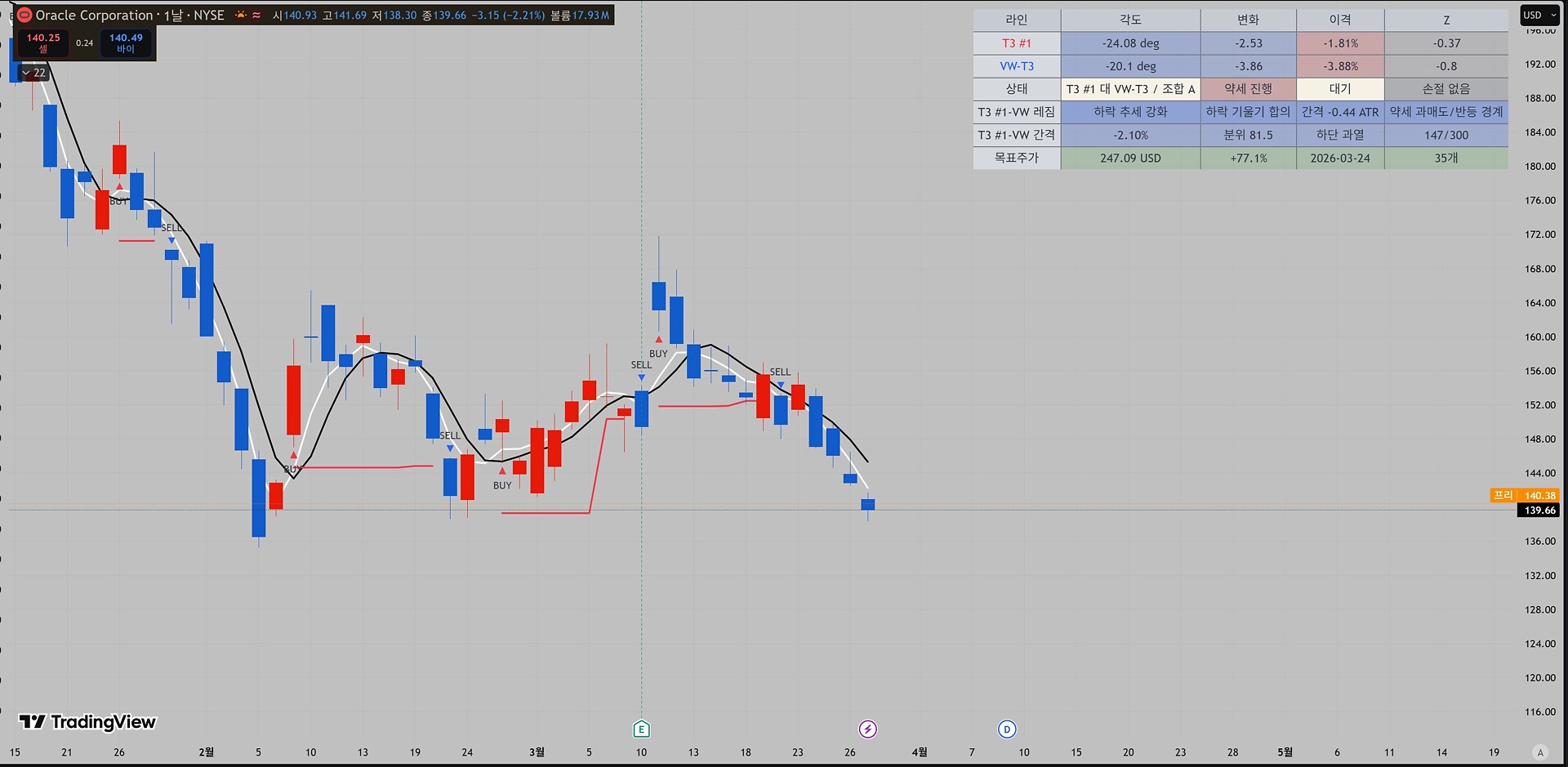Click the VW-T3 row label in table
Screen dimensions: 1568x767
1016,66
